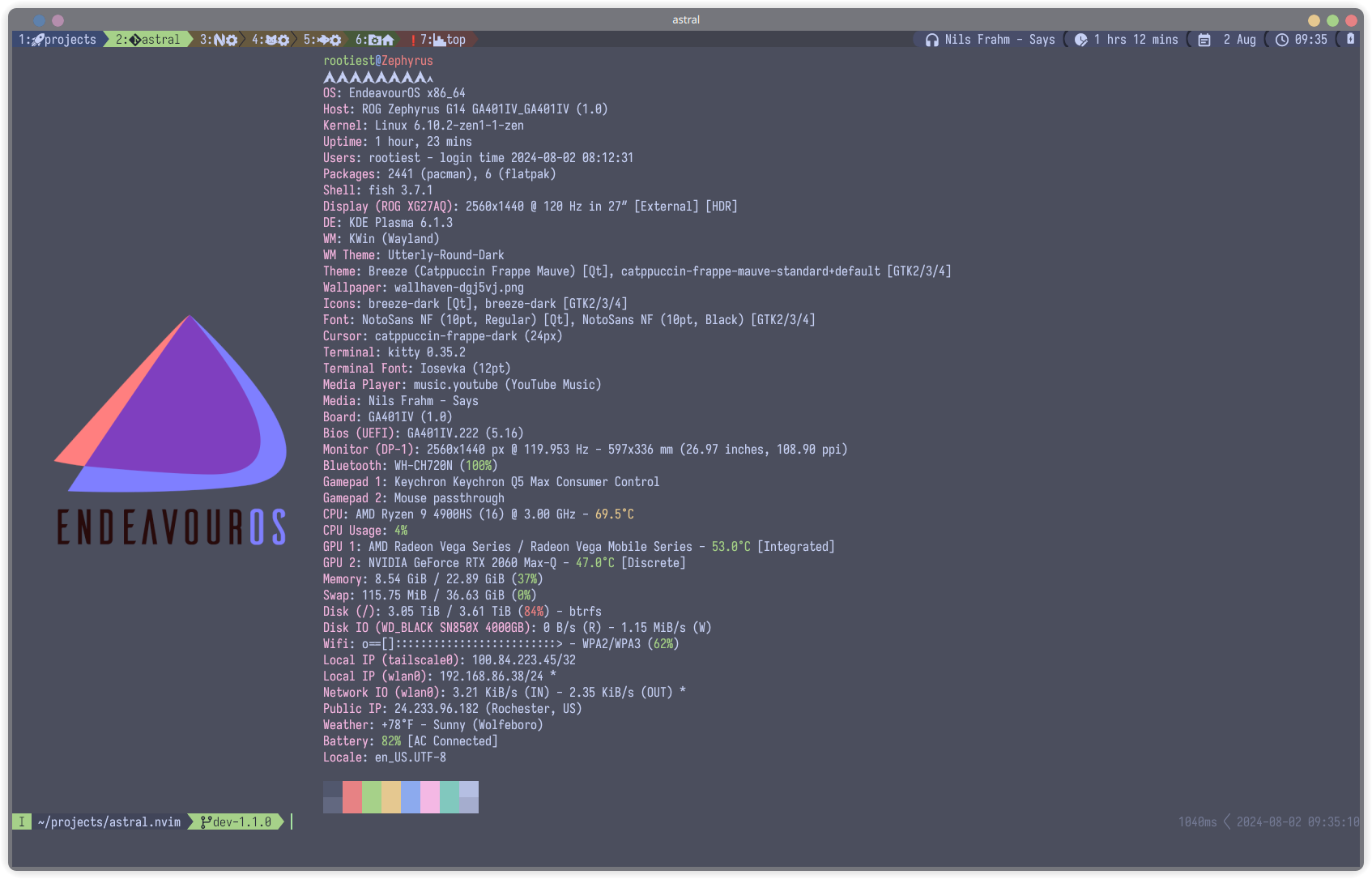Image resolution: width=1372 pixels, height=879 pixels.
Task: Click the rocket icon in projects tab
Action: [x=38, y=40]
